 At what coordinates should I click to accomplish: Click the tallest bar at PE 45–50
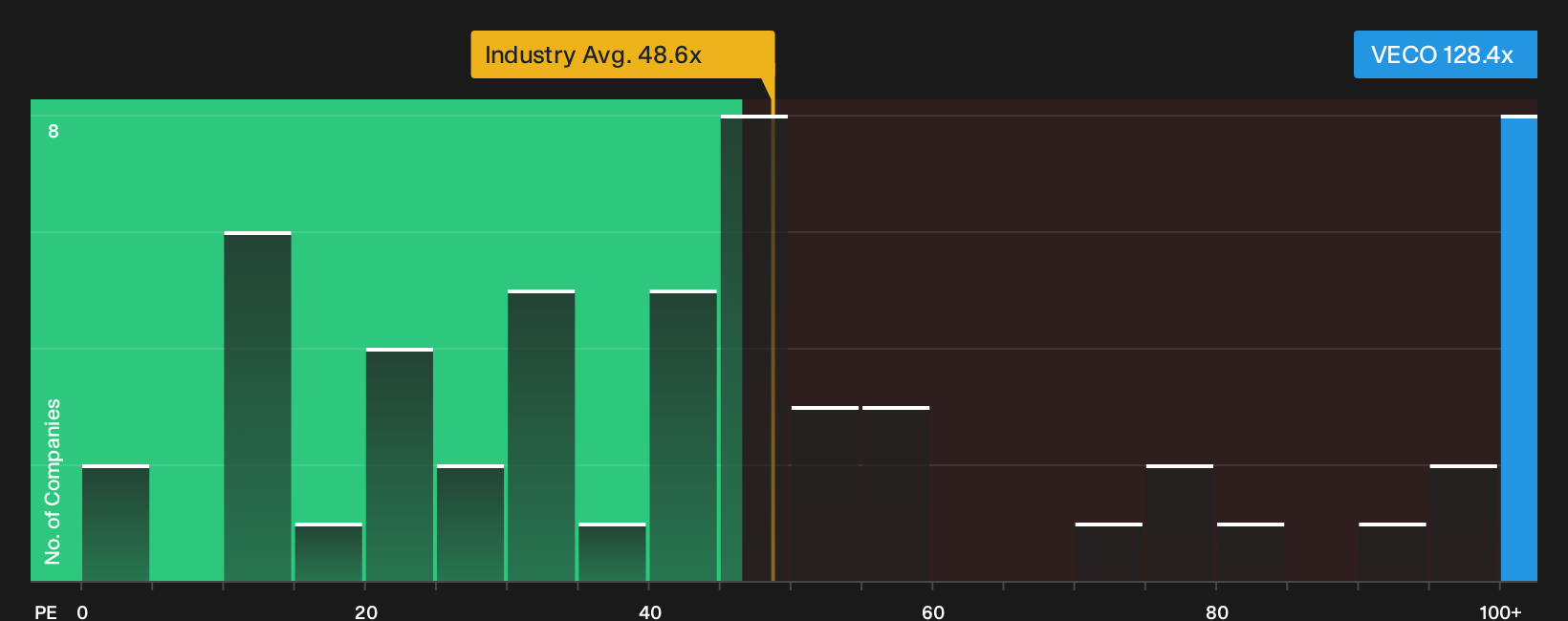(754, 348)
